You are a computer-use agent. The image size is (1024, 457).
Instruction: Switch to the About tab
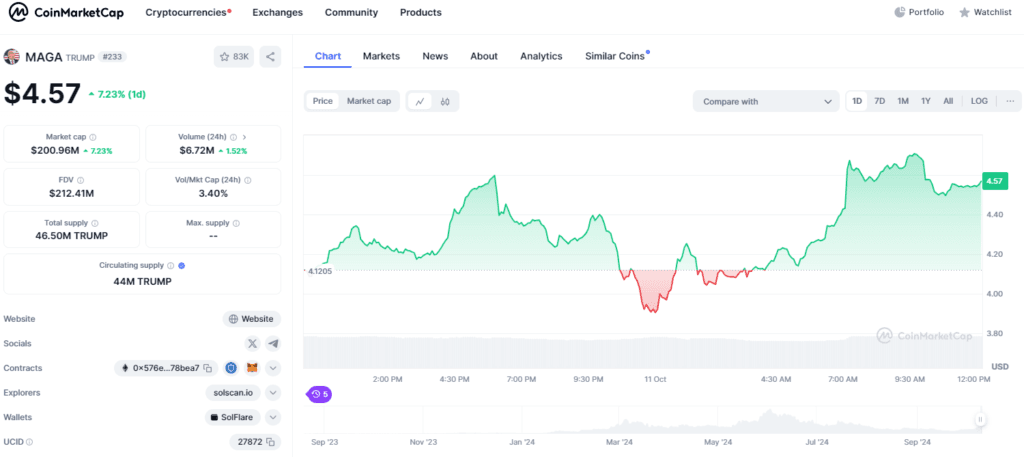tap(484, 56)
